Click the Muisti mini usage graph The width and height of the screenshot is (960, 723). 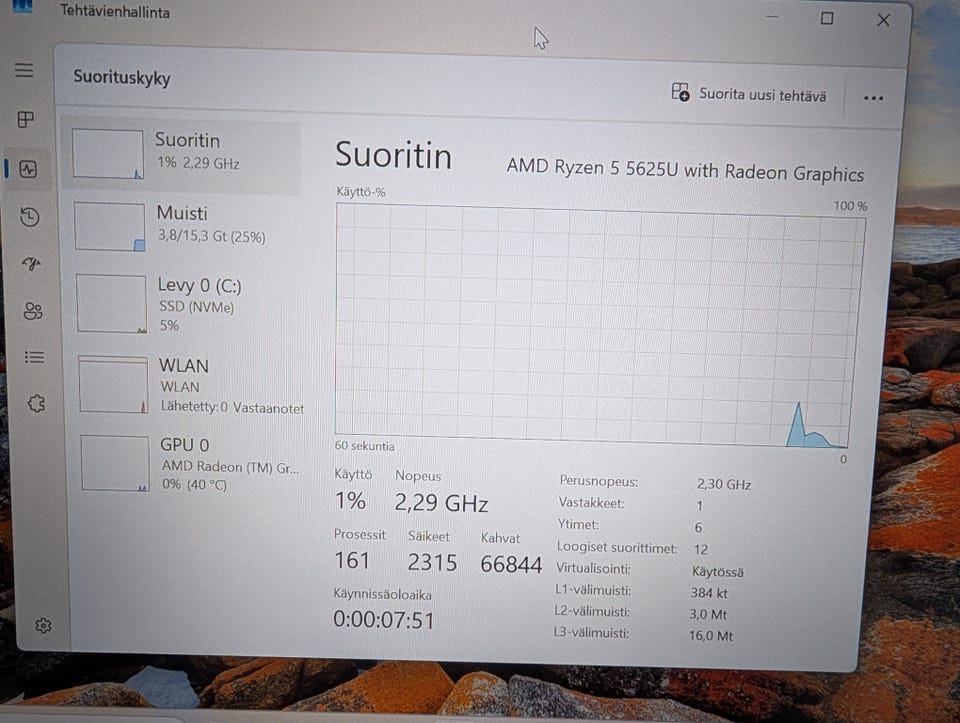(110, 227)
